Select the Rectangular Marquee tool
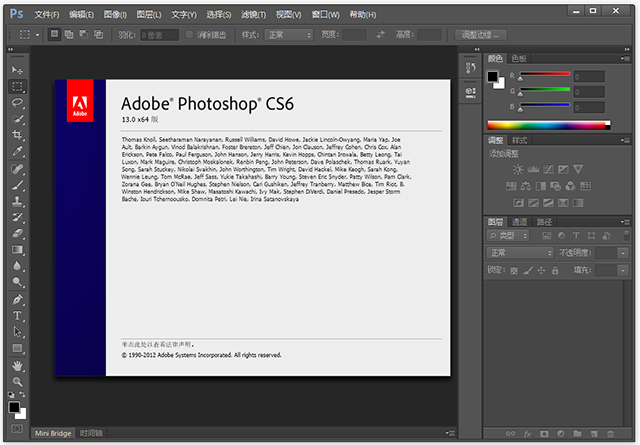640x445 pixels. point(17,86)
